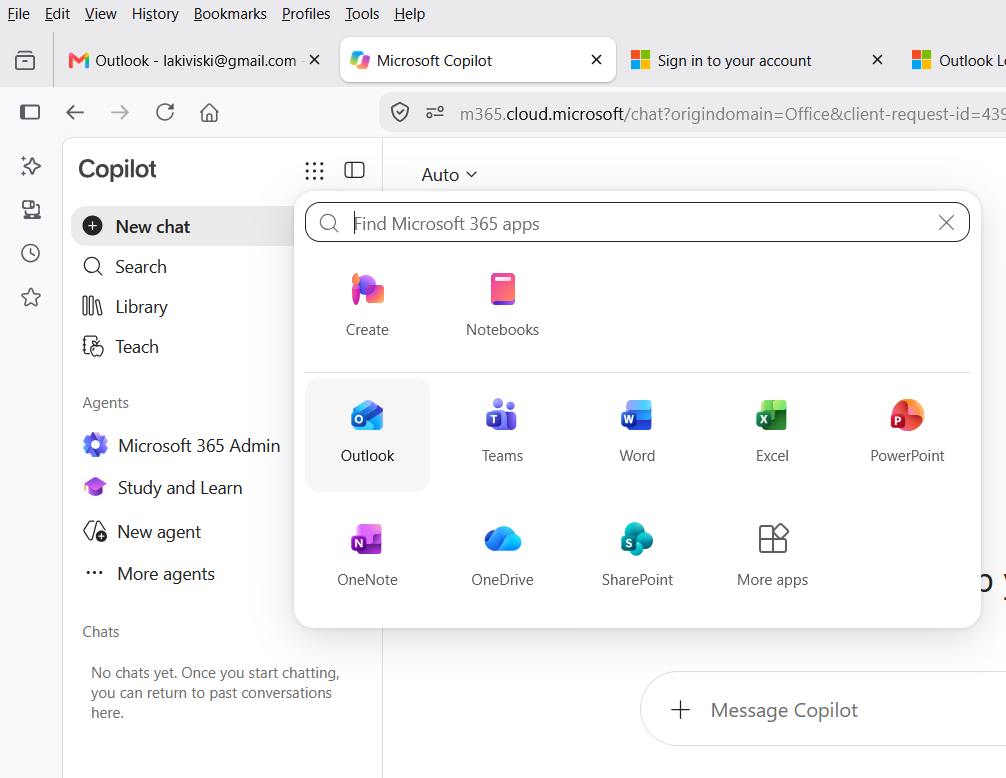Click the More apps tile
The width and height of the screenshot is (1006, 778).
pos(772,555)
